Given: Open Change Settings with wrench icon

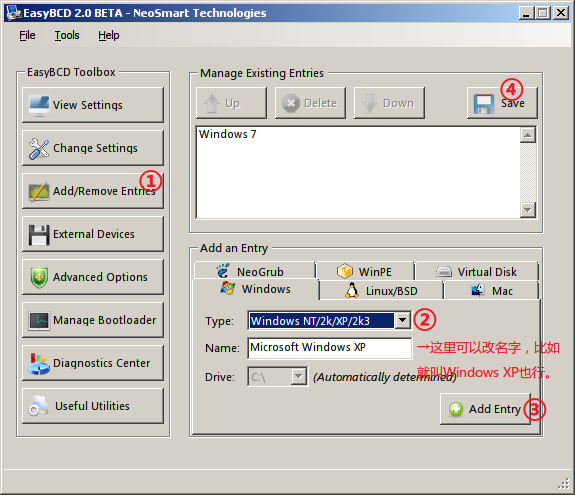Looking at the screenshot, I should point(93,148).
